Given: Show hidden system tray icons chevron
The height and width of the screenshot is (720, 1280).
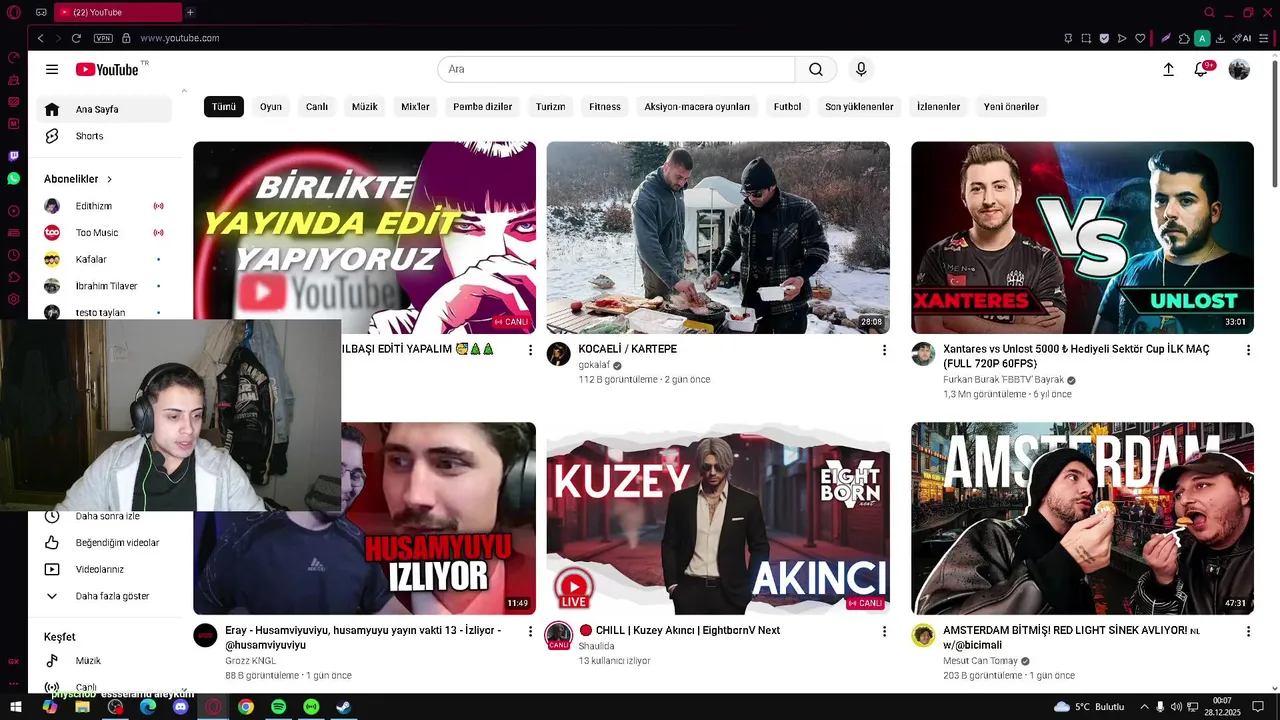Looking at the screenshot, I should (1144, 707).
